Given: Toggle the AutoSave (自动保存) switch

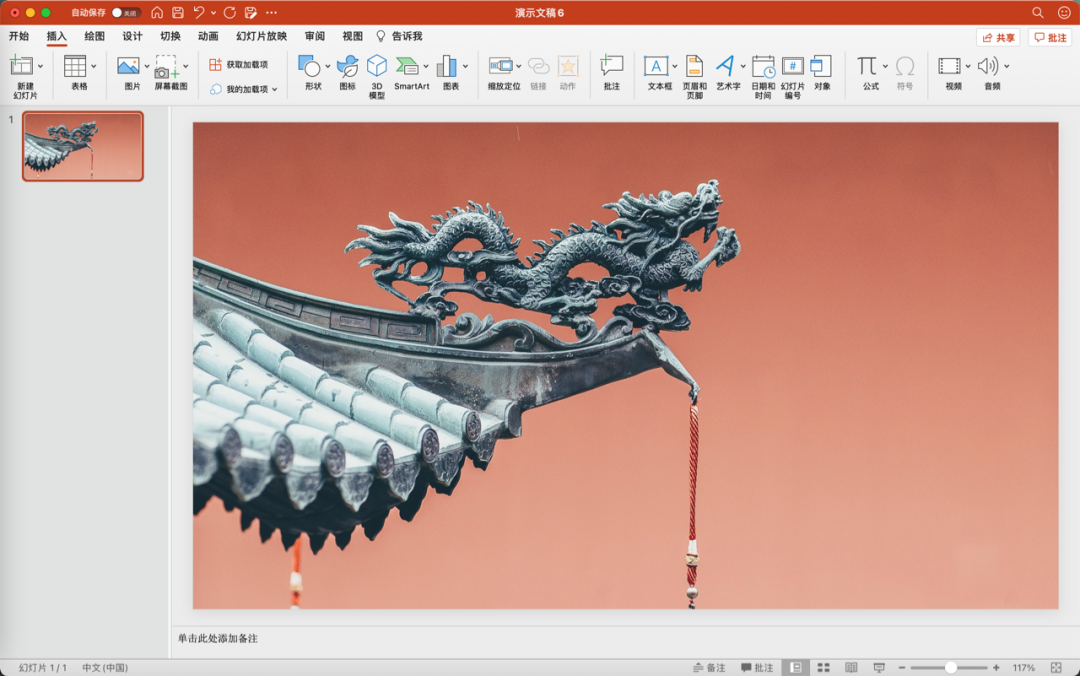Looking at the screenshot, I should pyautogui.click(x=126, y=13).
